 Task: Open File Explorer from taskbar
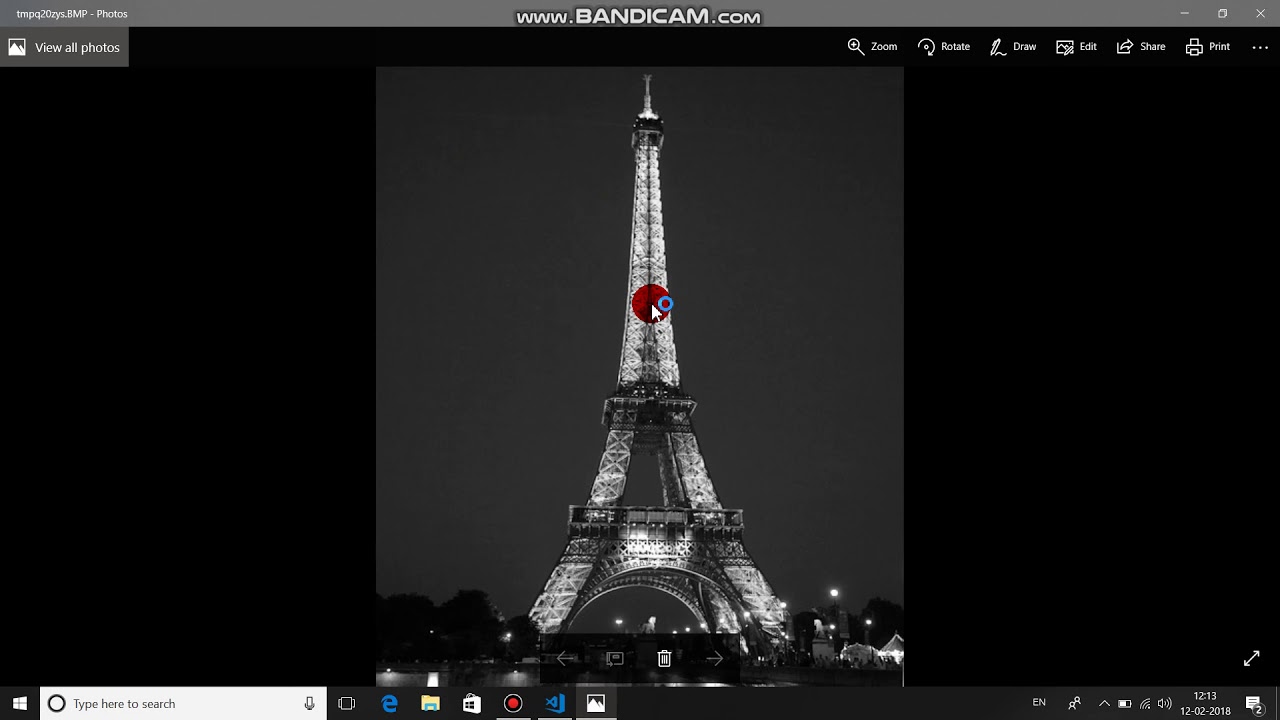431,703
